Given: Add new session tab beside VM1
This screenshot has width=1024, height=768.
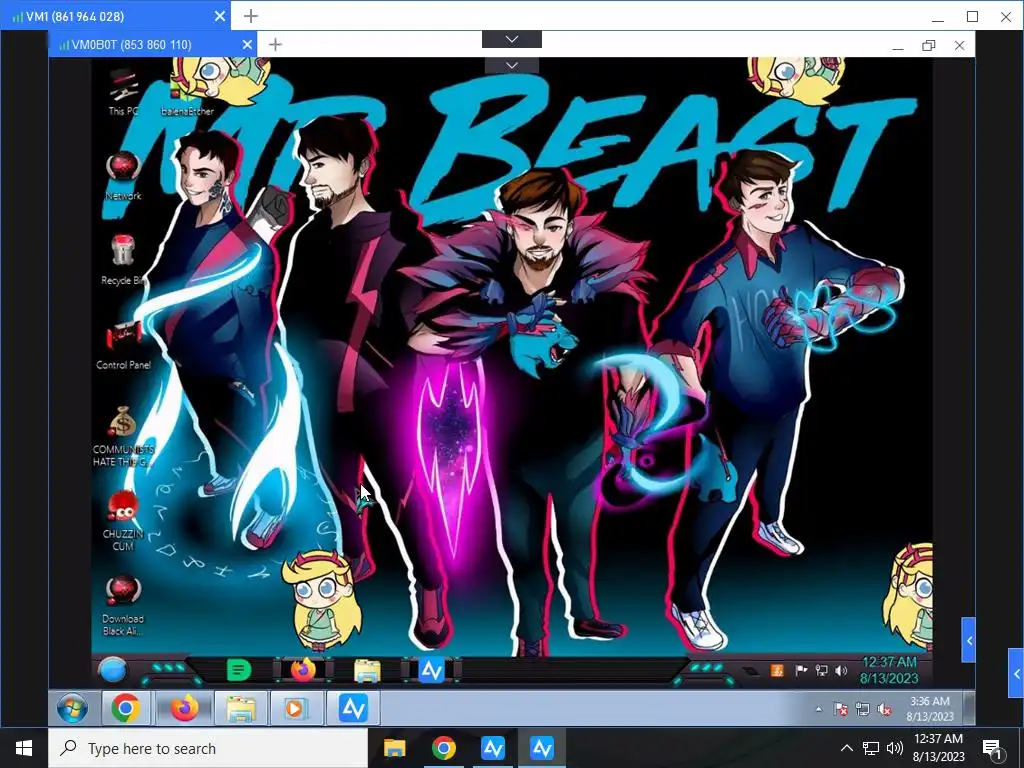Looking at the screenshot, I should pyautogui.click(x=251, y=16).
